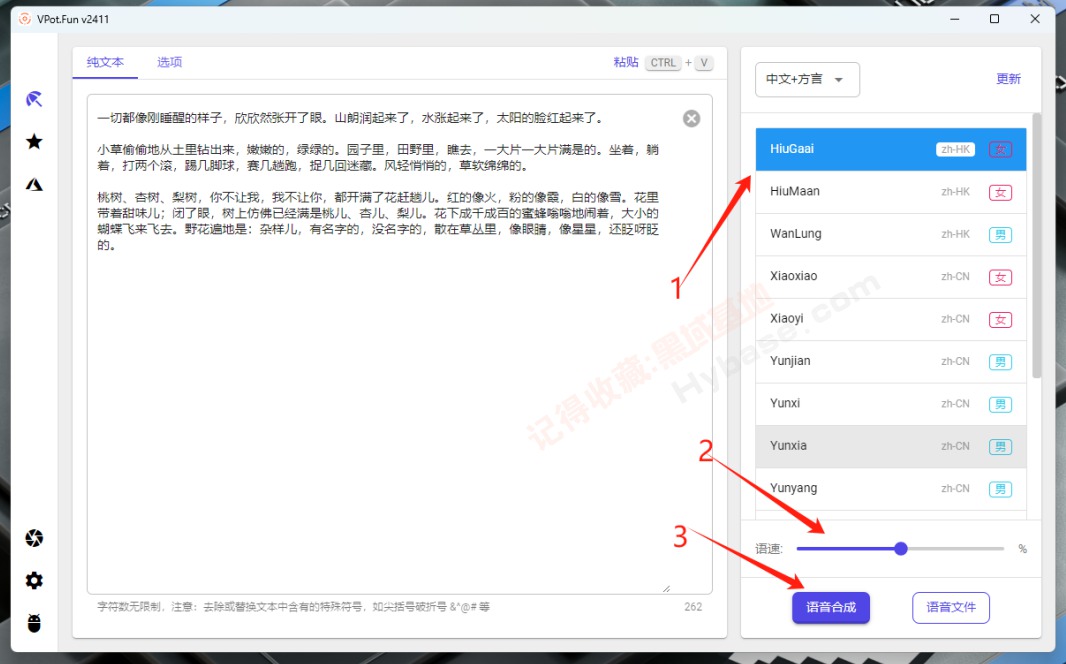Click female gender tag on Xiaoyi row
The height and width of the screenshot is (664, 1066).
point(1000,319)
